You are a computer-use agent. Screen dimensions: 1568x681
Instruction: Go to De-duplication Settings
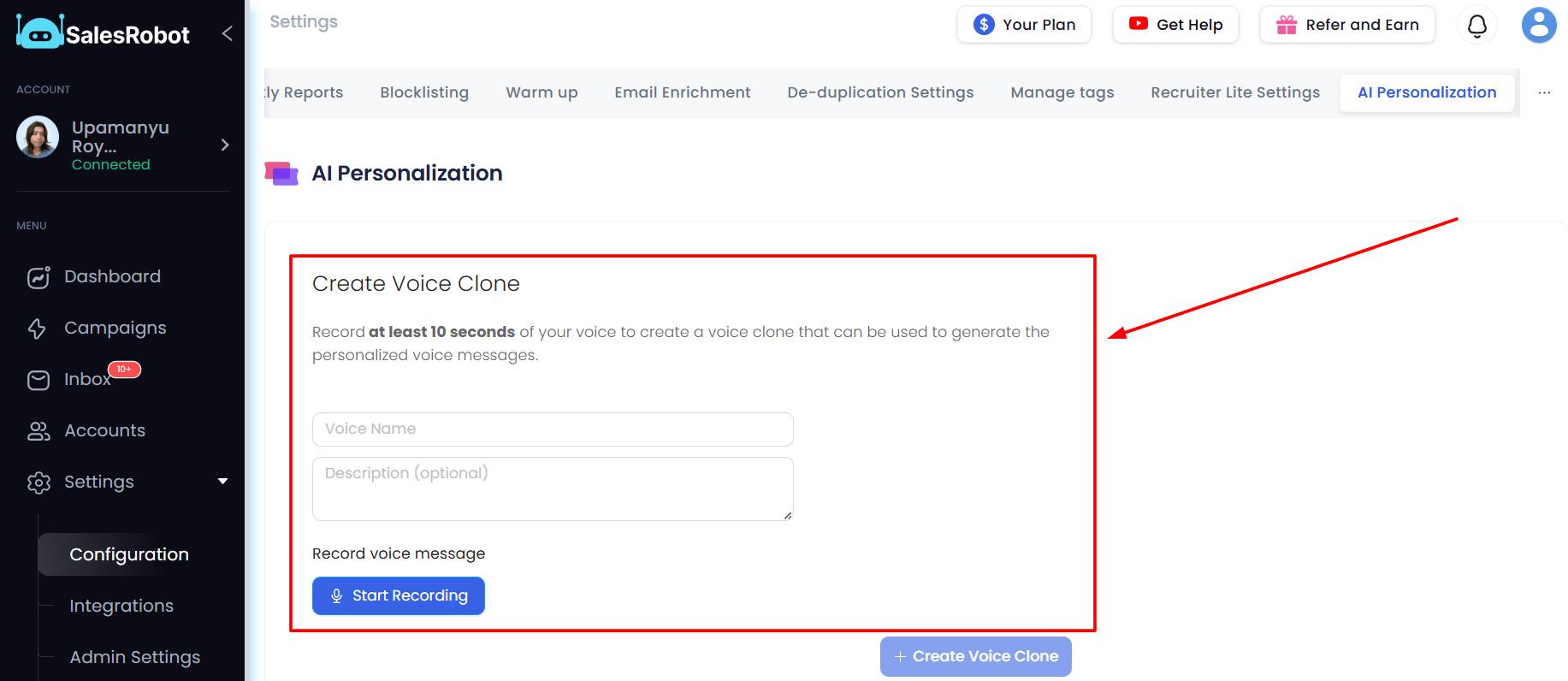(880, 92)
